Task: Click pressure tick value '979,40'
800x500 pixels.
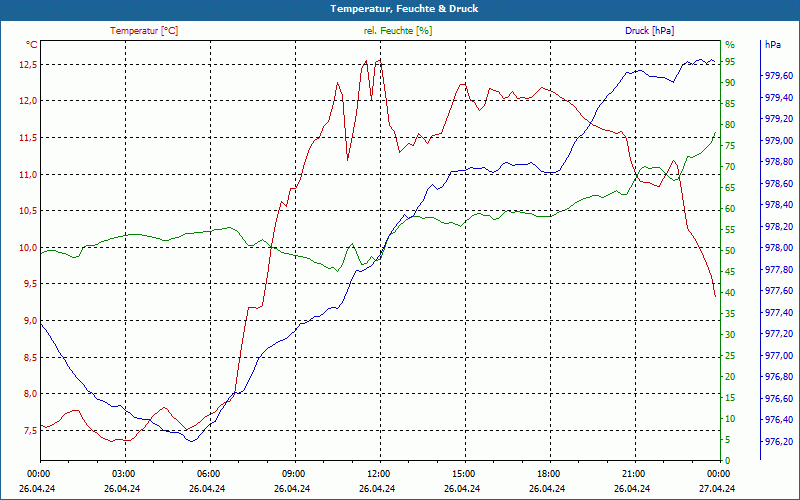Action: [779, 97]
